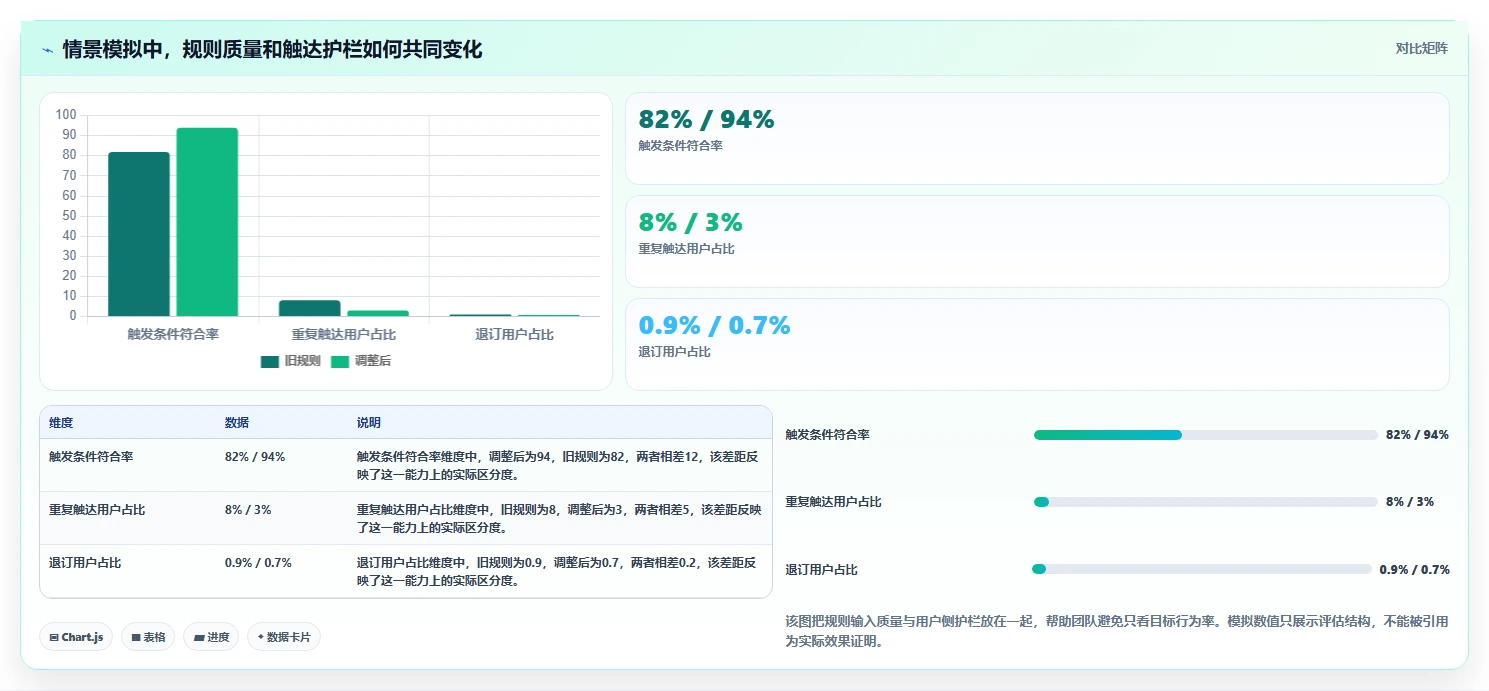This screenshot has width=1489, height=691.
Task: Click the 8% / 3% table cell
Action: click(248, 510)
